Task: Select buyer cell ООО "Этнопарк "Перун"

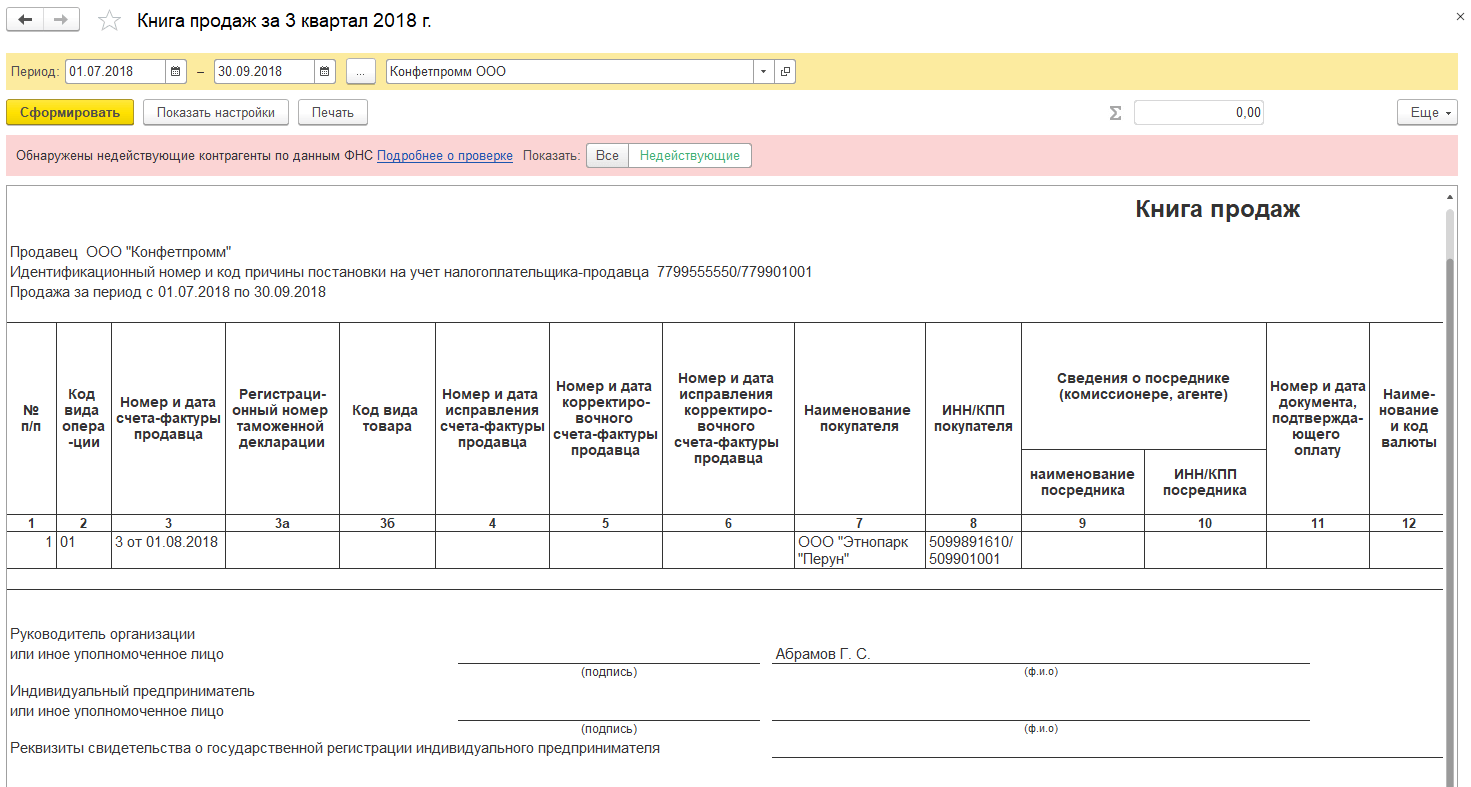Action: (860, 550)
